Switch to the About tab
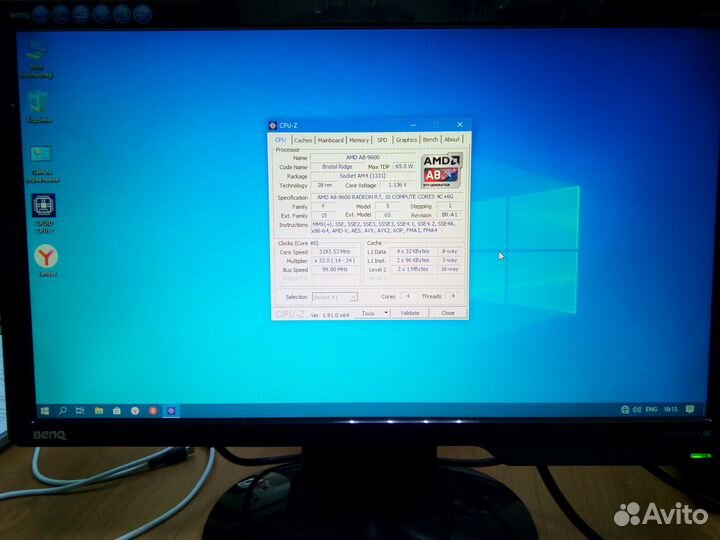 (452, 139)
